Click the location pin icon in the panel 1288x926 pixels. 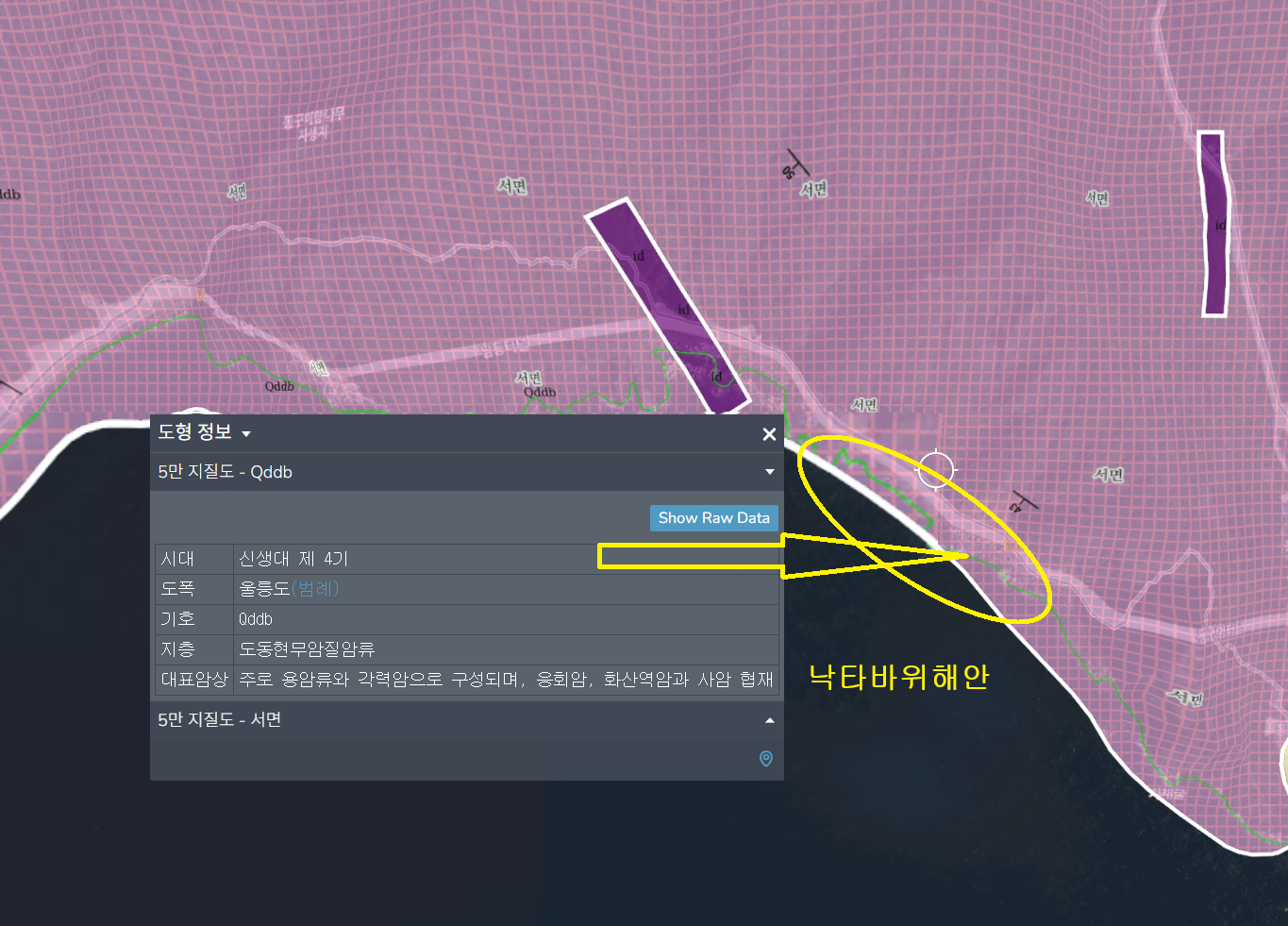(766, 759)
